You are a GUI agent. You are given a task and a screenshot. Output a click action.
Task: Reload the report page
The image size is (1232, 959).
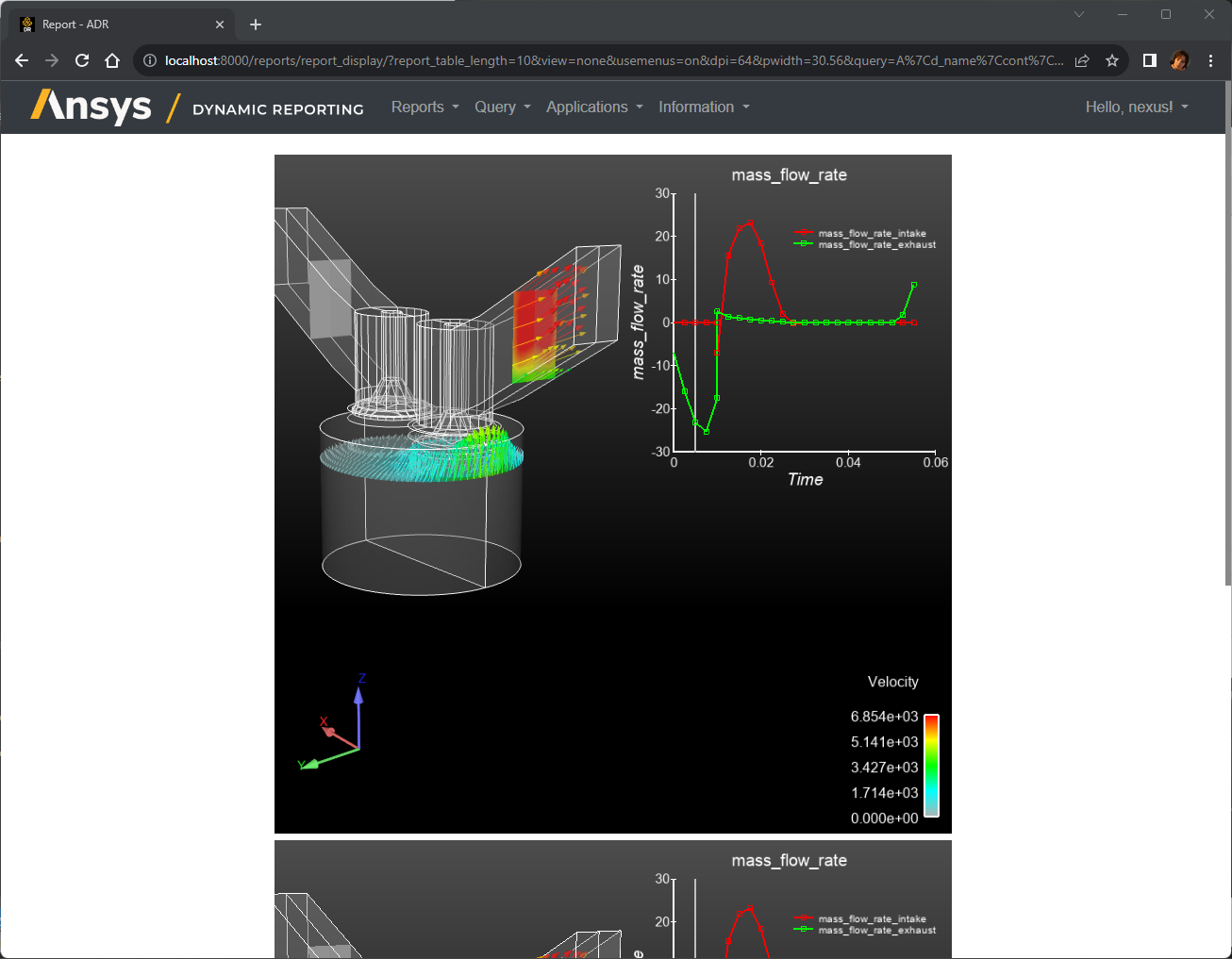click(82, 60)
